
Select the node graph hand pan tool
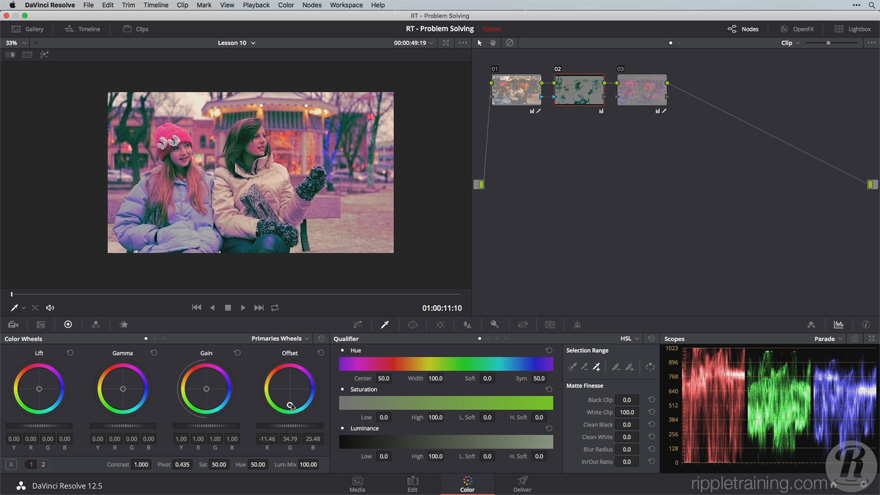click(x=493, y=43)
